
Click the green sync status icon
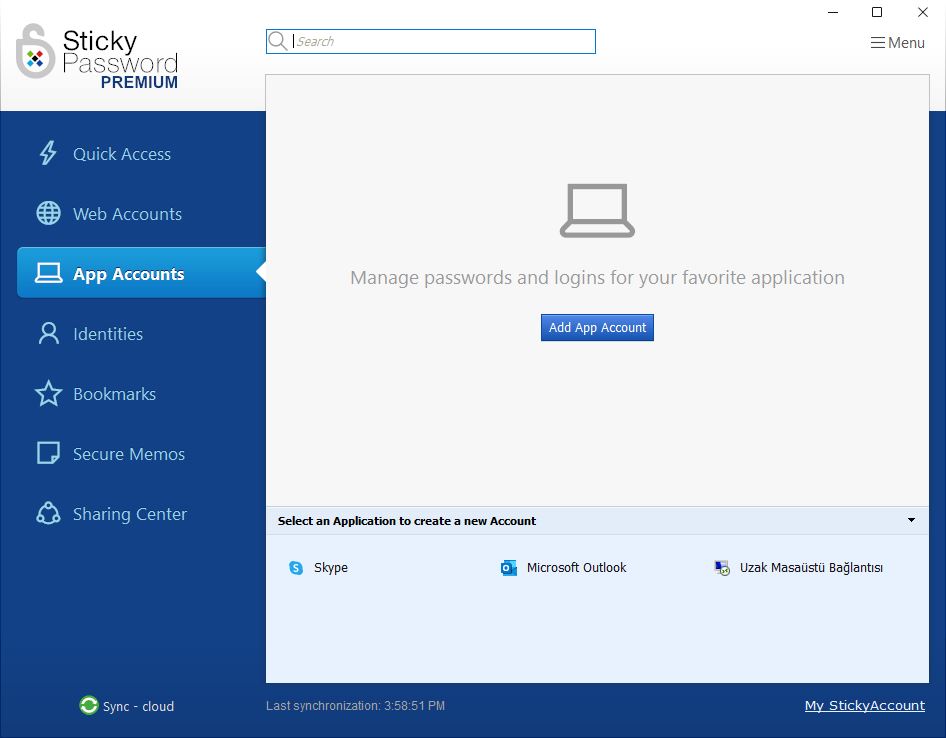(x=89, y=705)
